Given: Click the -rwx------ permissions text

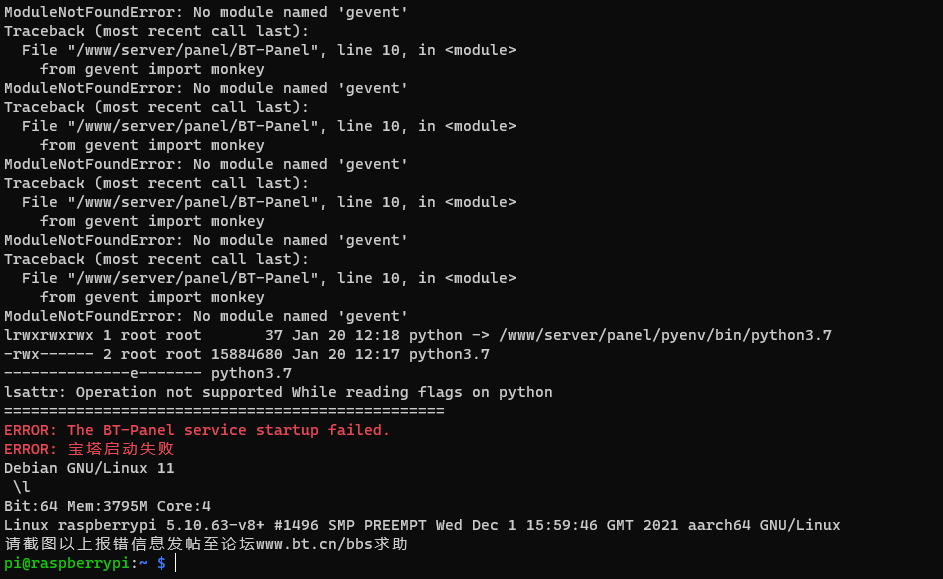Looking at the screenshot, I should (x=49, y=354).
